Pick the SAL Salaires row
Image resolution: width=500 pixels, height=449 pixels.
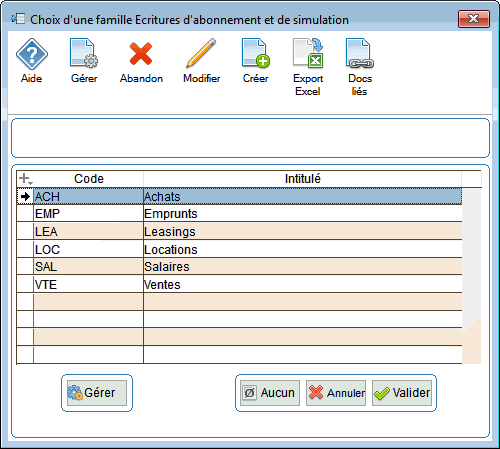[239, 267]
